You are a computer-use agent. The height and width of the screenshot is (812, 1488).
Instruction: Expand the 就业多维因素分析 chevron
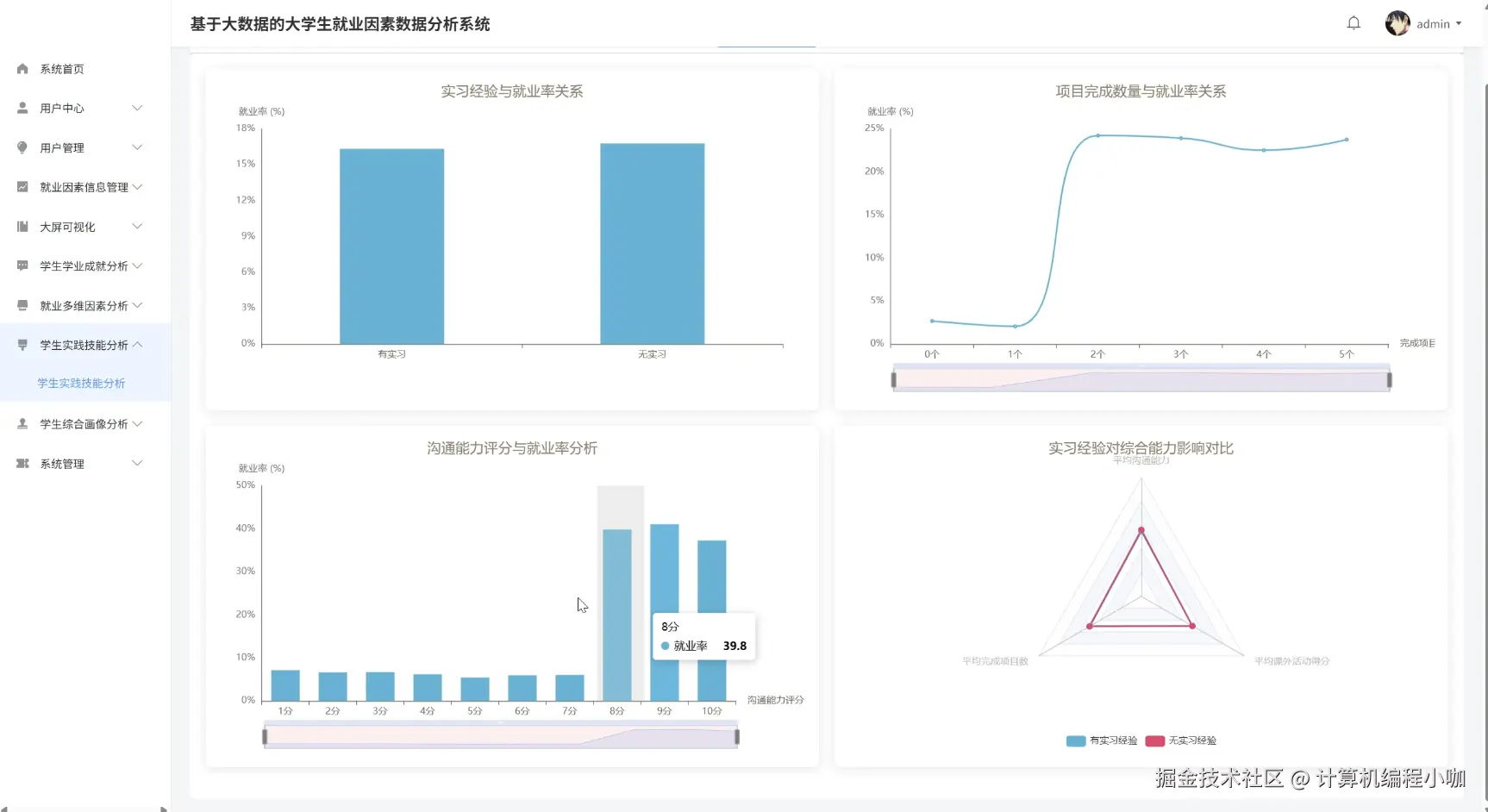(x=137, y=305)
